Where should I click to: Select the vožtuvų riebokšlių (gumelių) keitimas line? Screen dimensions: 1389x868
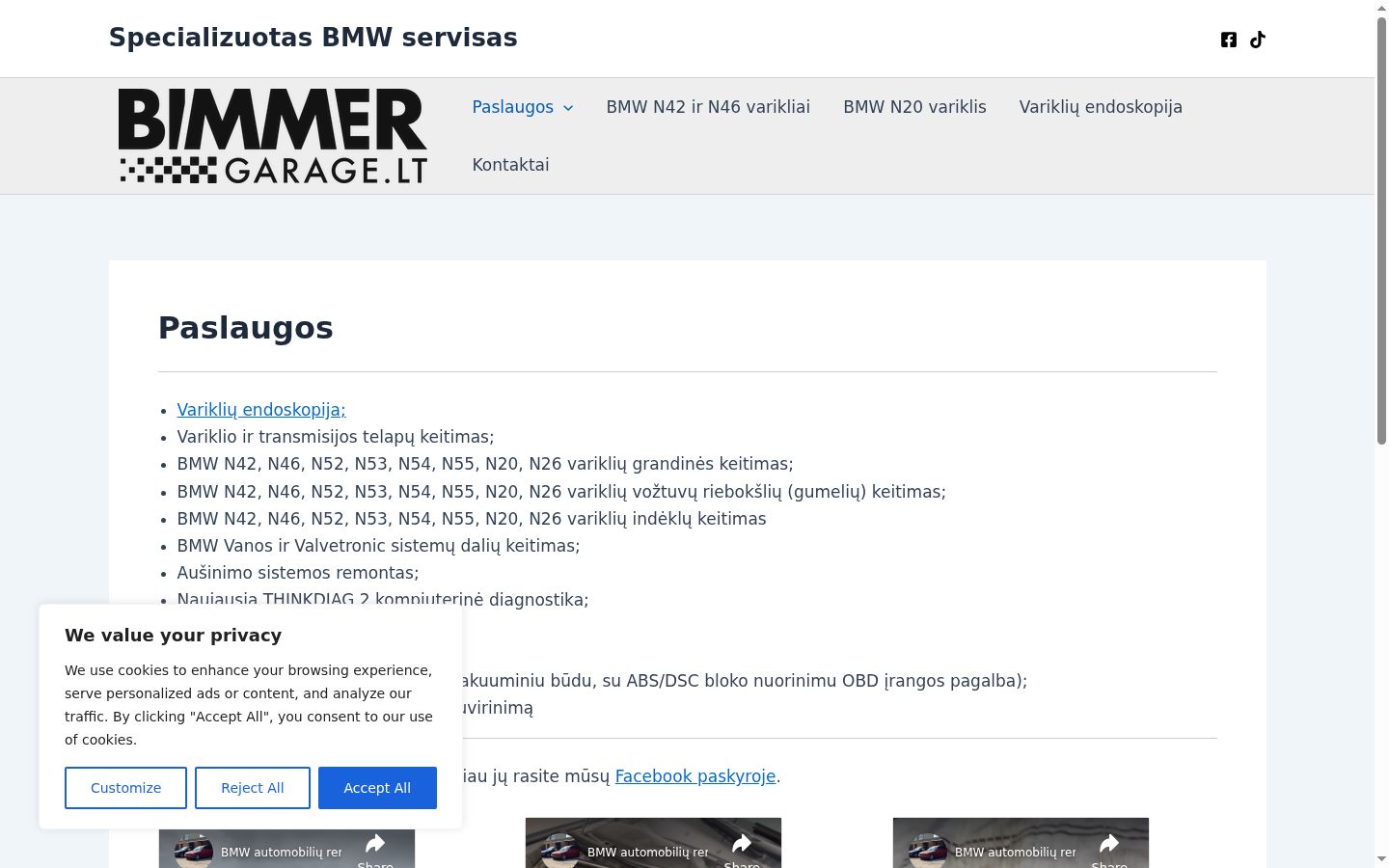click(561, 492)
